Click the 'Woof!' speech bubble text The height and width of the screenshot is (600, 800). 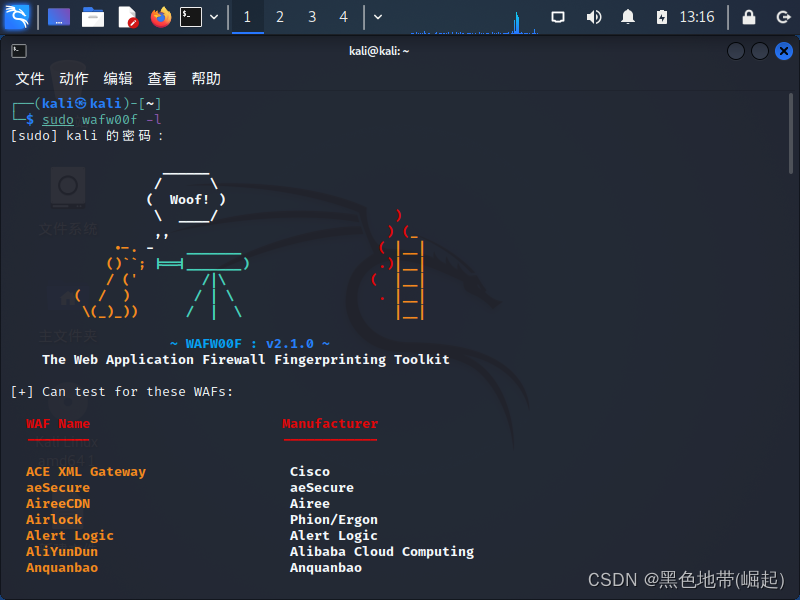point(189,199)
